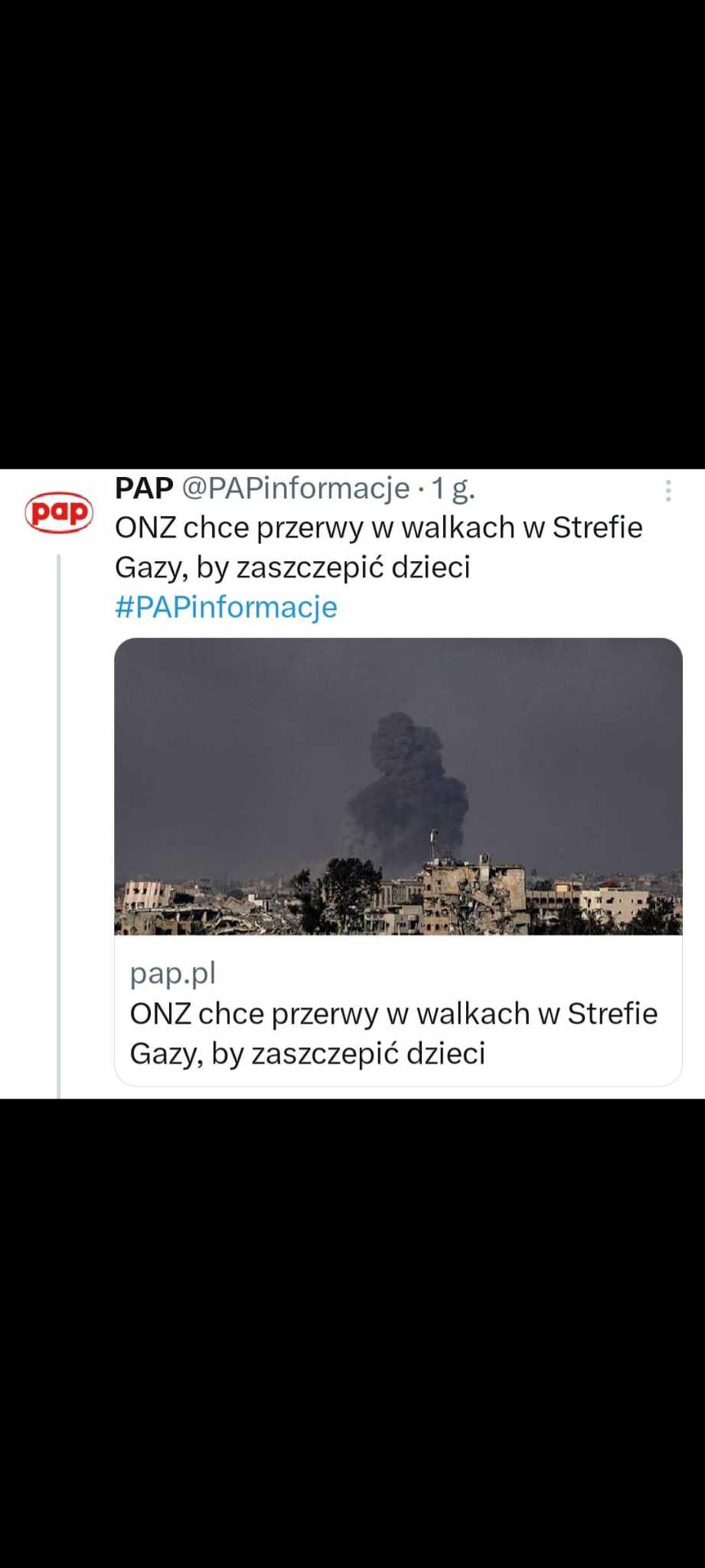Open the "1 g." tweet timestamp

453,488
